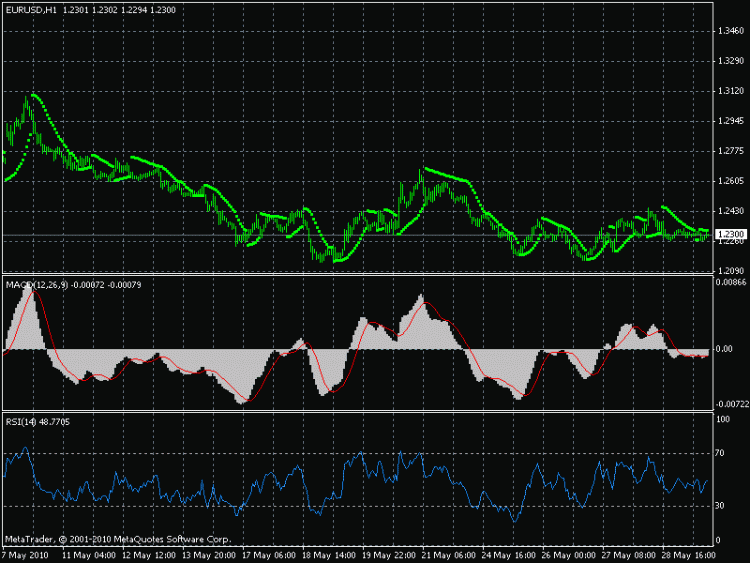
Task: Click the 11 May 04:00 time label
Action: tap(89, 555)
